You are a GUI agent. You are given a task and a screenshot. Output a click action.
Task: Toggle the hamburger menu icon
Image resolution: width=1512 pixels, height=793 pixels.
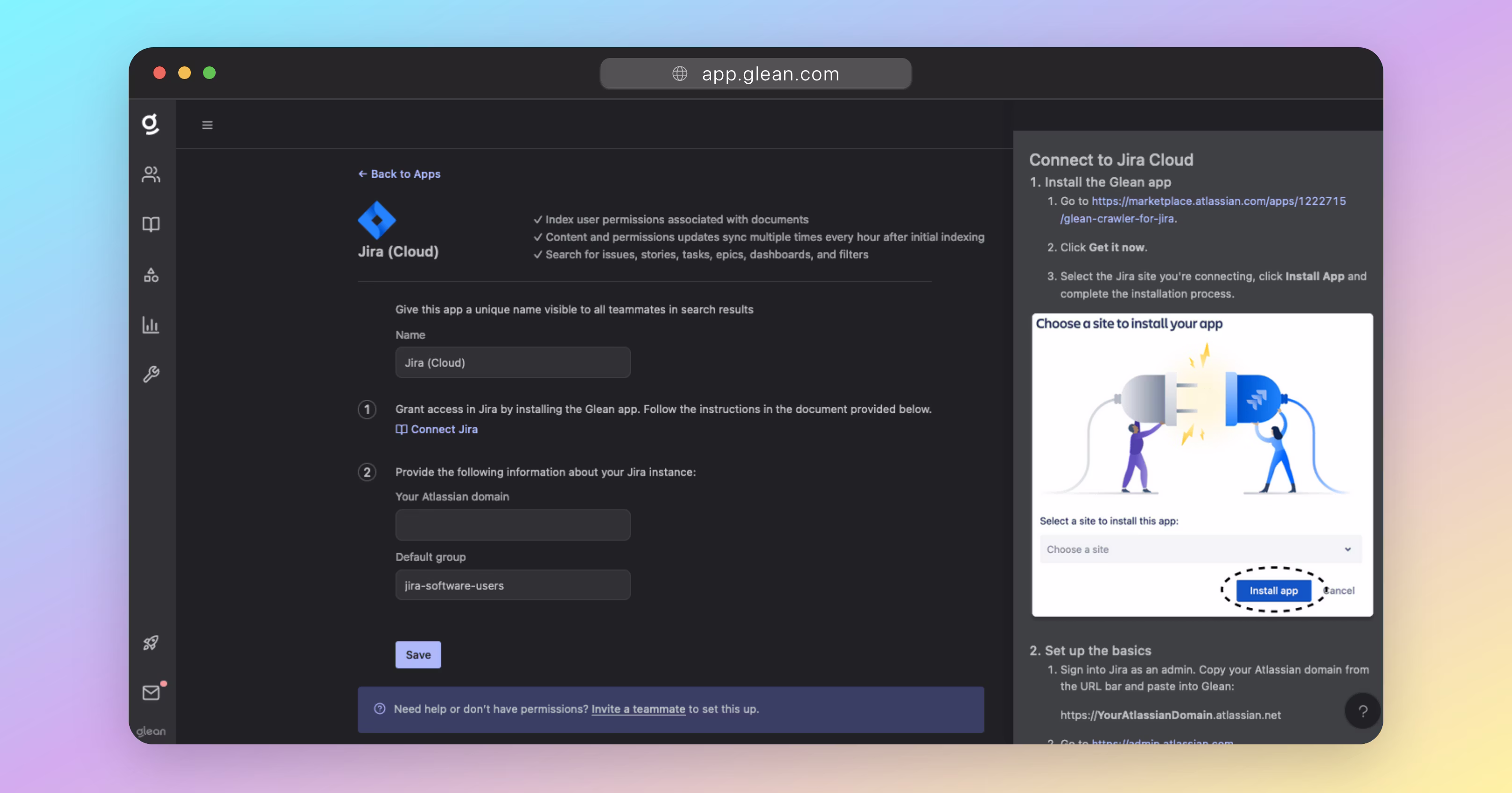click(x=207, y=125)
